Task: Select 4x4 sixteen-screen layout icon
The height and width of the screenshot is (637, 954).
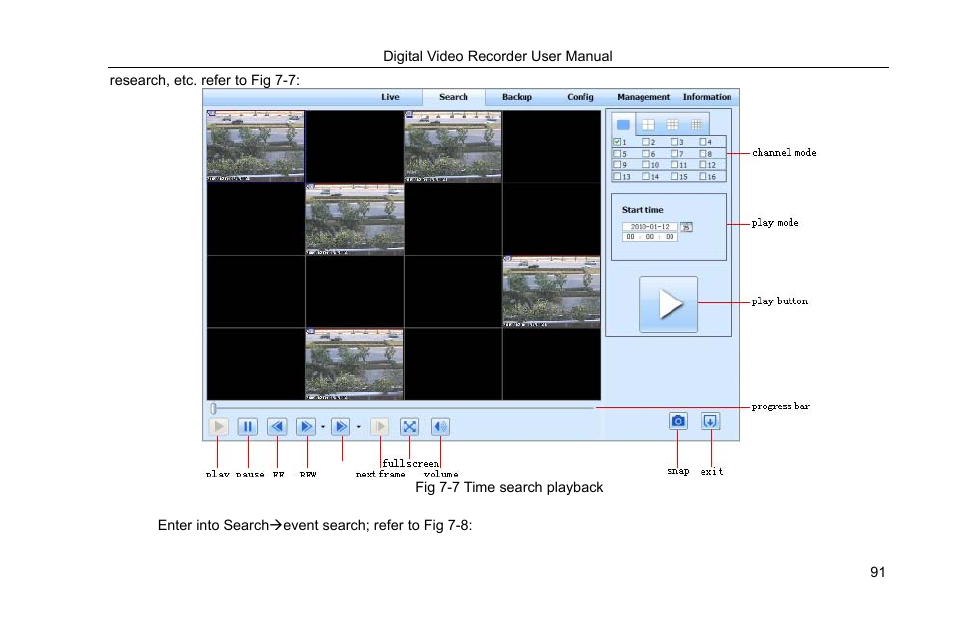Action: 697,125
